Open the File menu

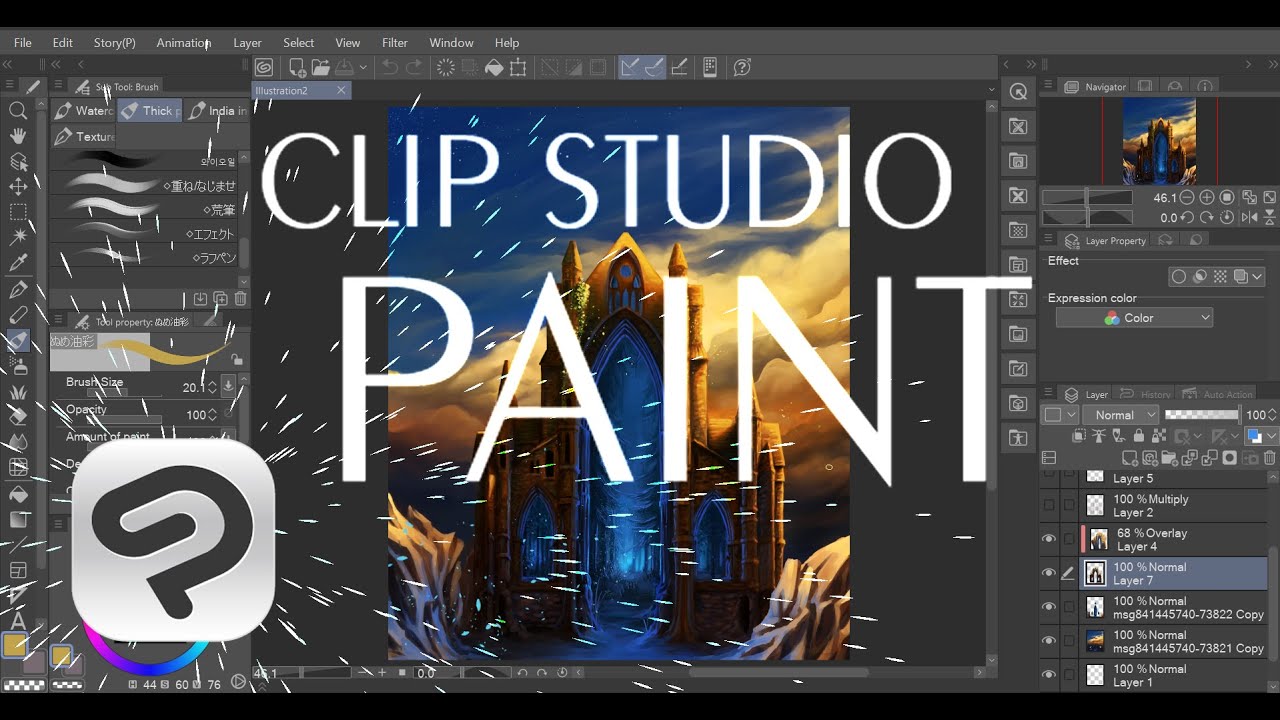point(23,43)
